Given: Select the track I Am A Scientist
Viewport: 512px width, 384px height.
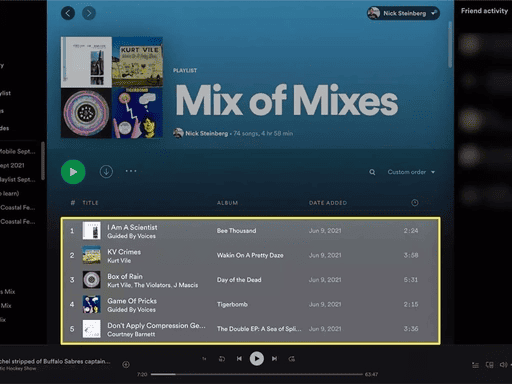Looking at the screenshot, I should (132, 227).
